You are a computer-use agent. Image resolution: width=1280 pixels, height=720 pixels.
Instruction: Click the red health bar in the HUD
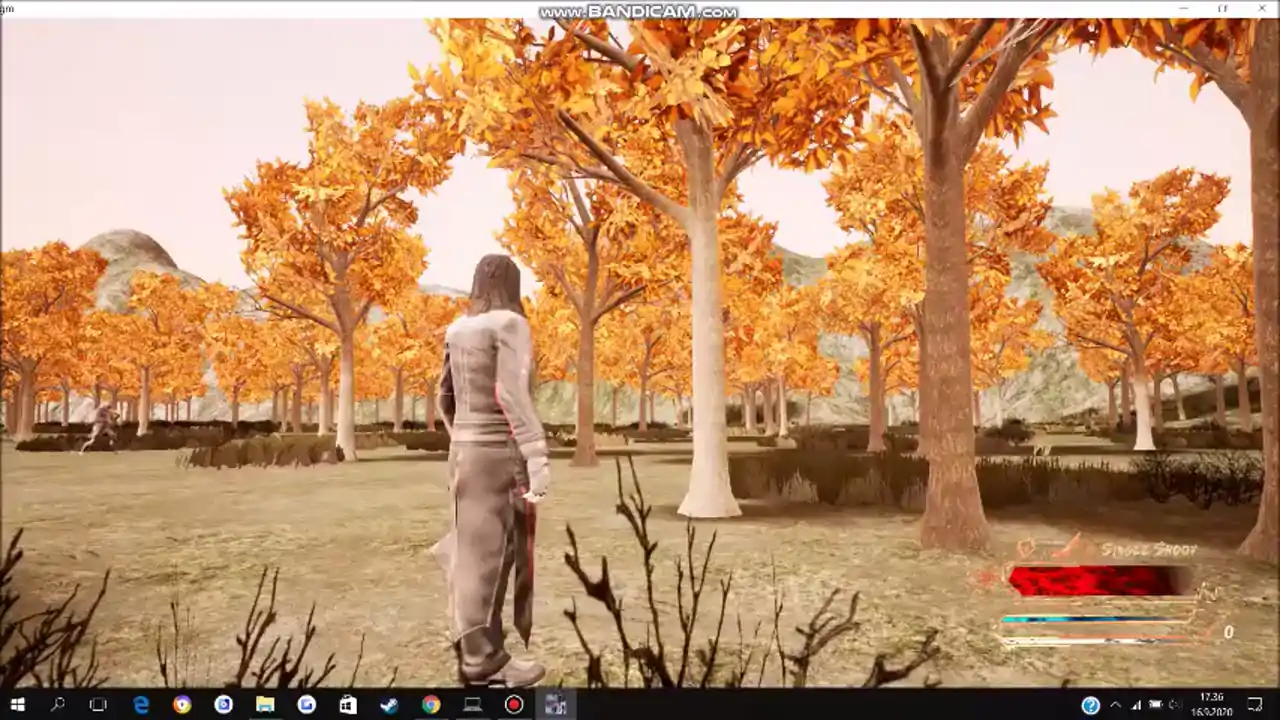tap(1098, 581)
